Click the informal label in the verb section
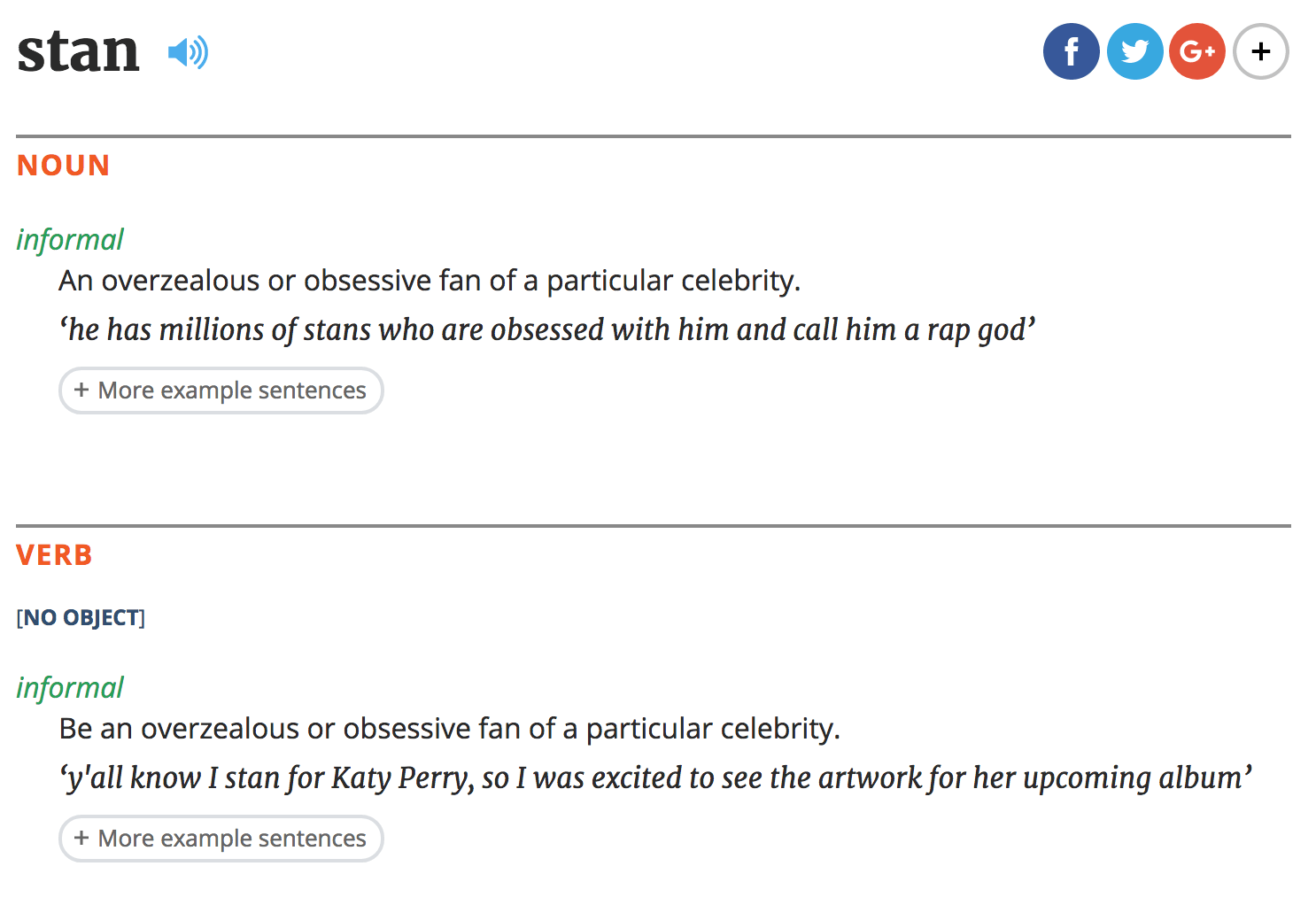Viewport: 1316px width, 905px height. click(x=70, y=687)
